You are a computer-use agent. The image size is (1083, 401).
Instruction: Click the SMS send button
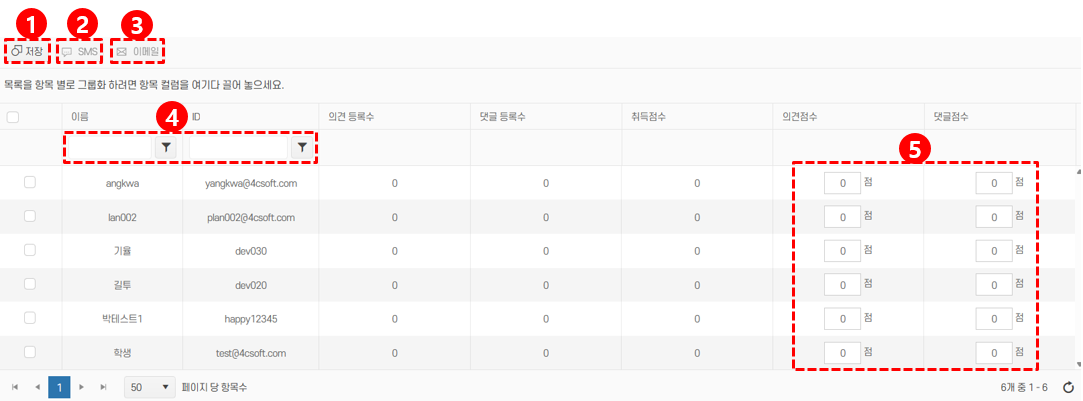pyautogui.click(x=80, y=51)
